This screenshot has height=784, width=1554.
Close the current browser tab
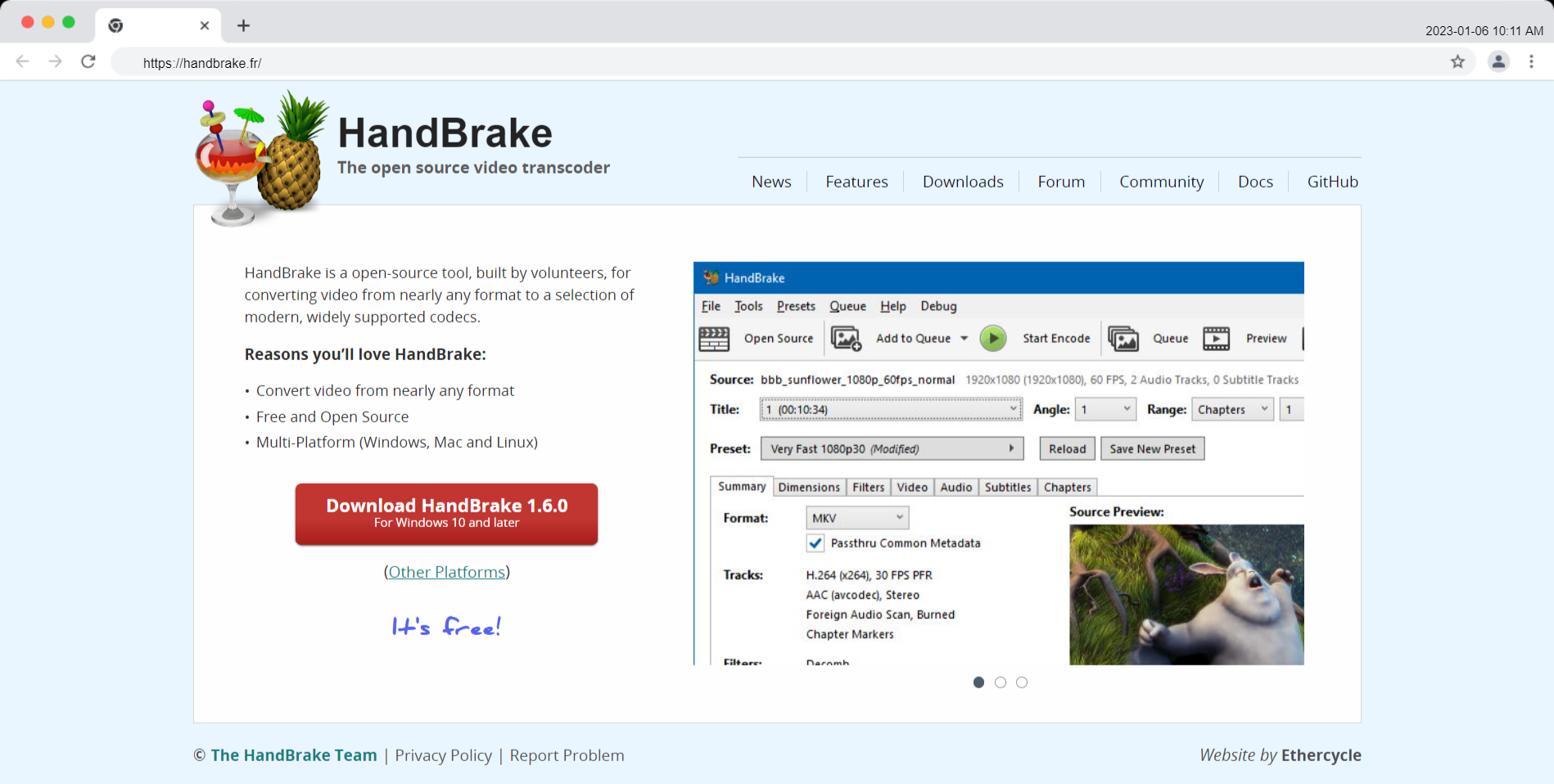coord(205,25)
